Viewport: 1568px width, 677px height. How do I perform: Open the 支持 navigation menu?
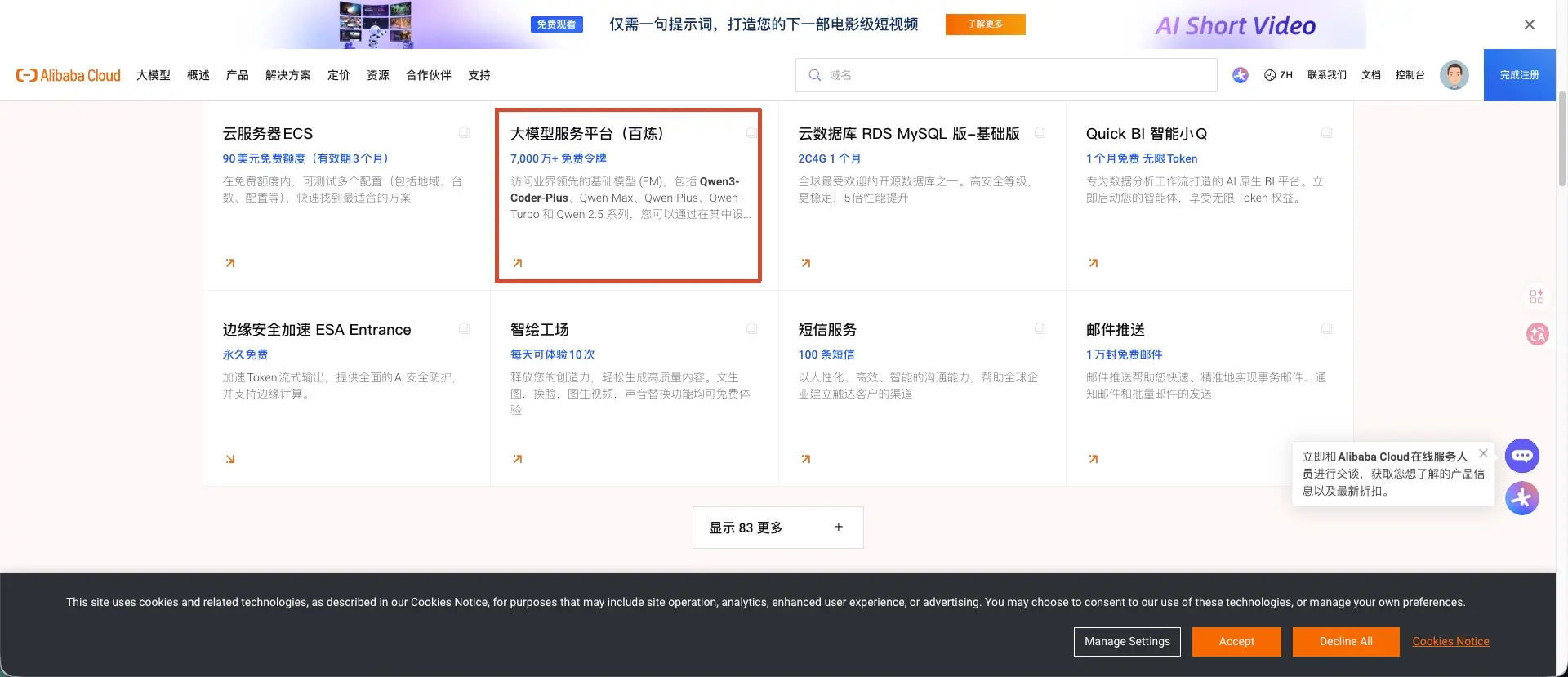point(479,75)
